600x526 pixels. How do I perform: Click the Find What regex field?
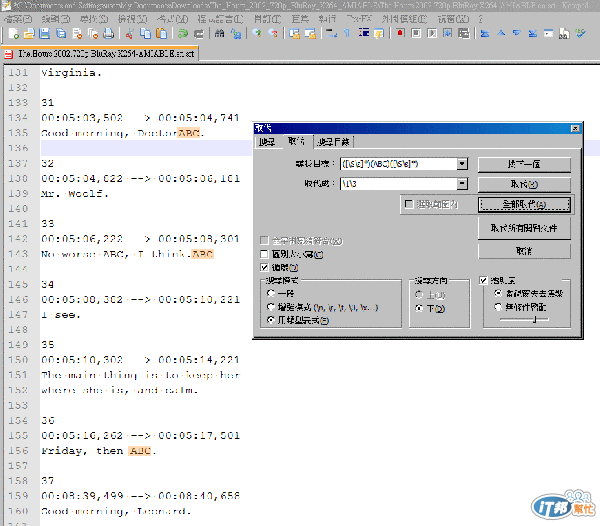pyautogui.click(x=398, y=164)
